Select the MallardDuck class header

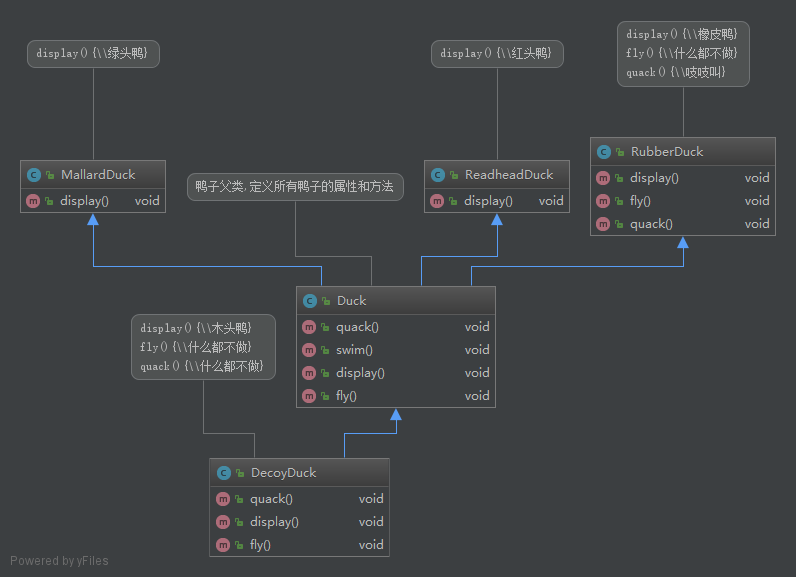pos(97,175)
